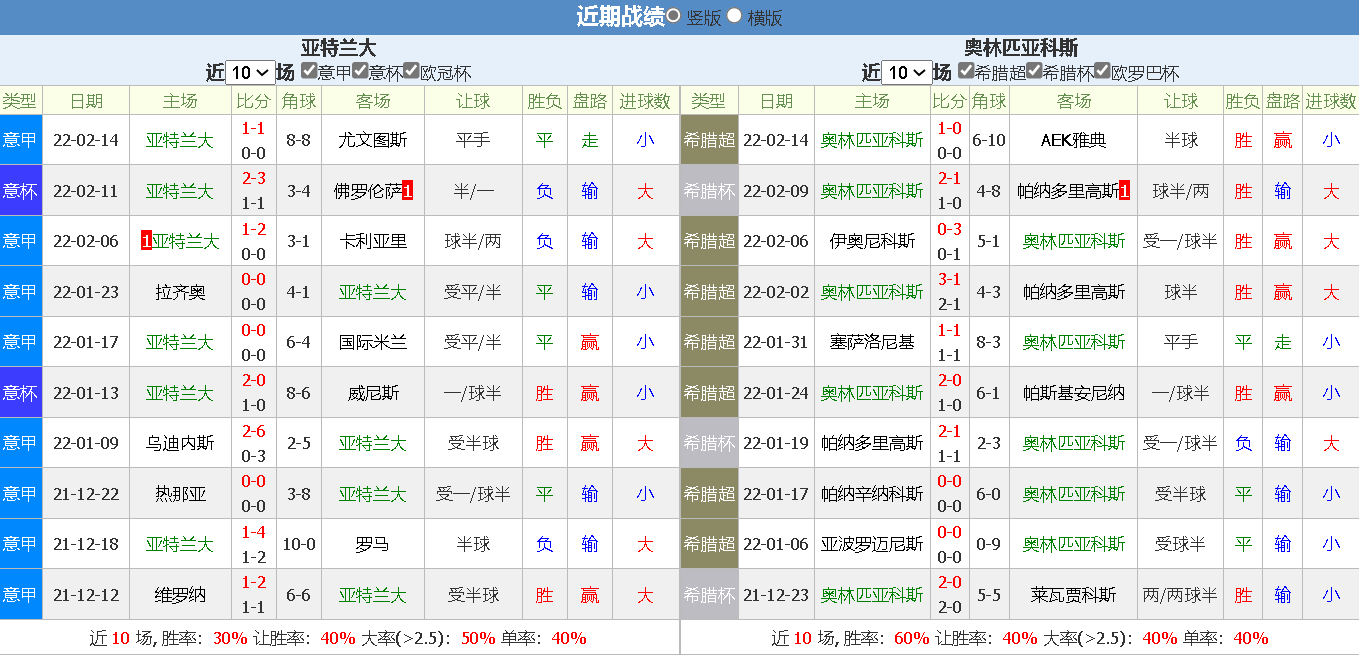This screenshot has width=1359, height=655.
Task: Click the 亚特兰大 team heading
Action: pyautogui.click(x=339, y=47)
